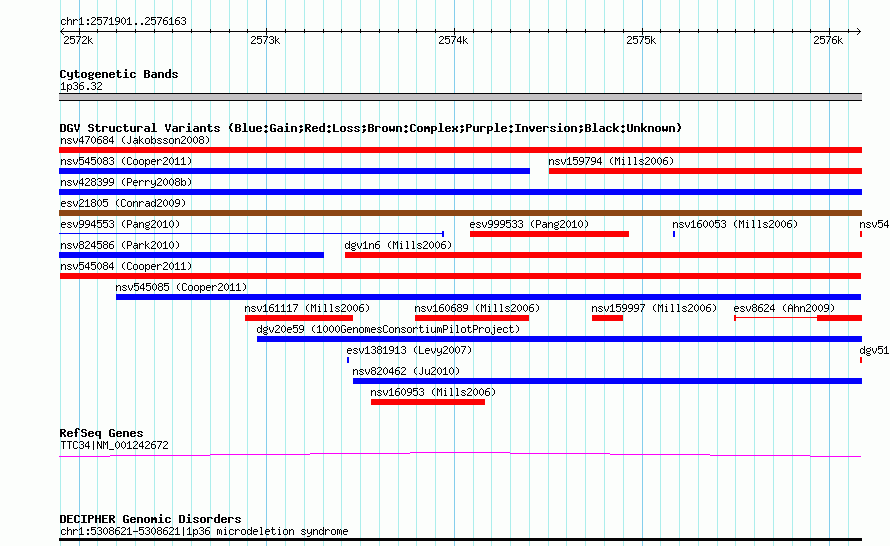Click the esv994553 (Pang2010) label
This screenshot has height=546, width=890.
pyautogui.click(x=120, y=224)
